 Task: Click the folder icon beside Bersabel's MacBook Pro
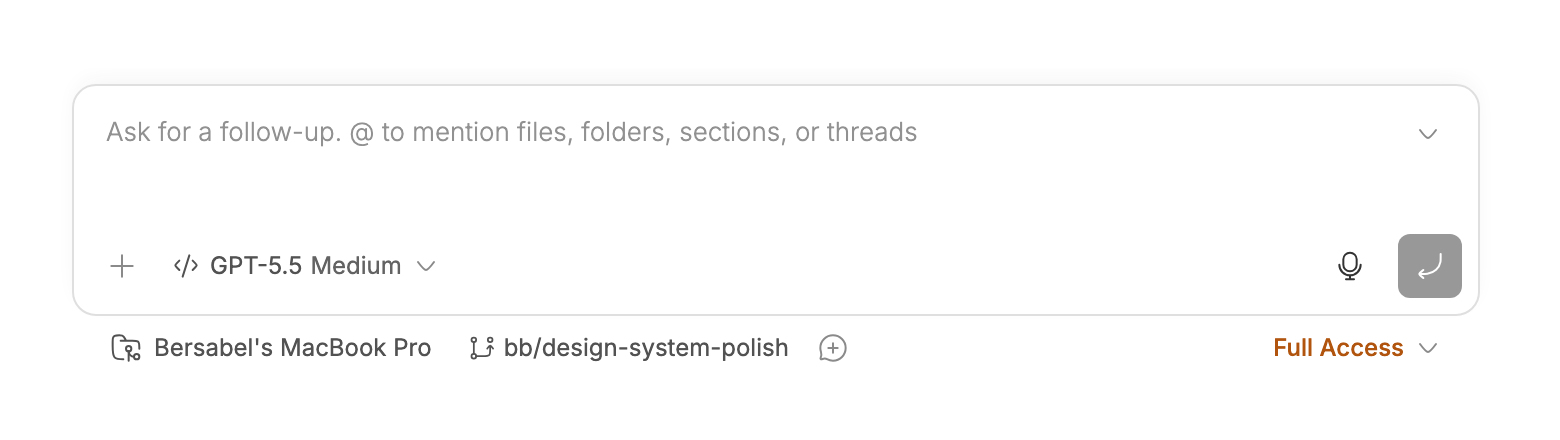point(126,348)
